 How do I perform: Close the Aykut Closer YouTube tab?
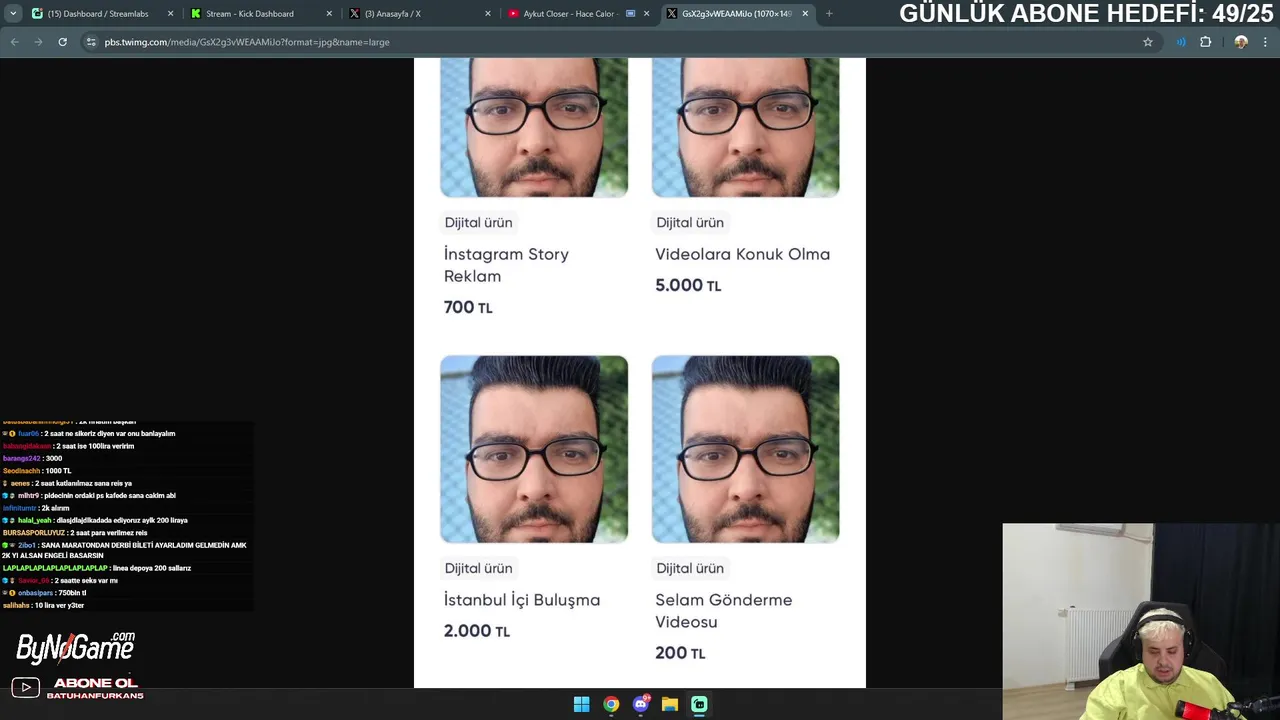coord(646,14)
